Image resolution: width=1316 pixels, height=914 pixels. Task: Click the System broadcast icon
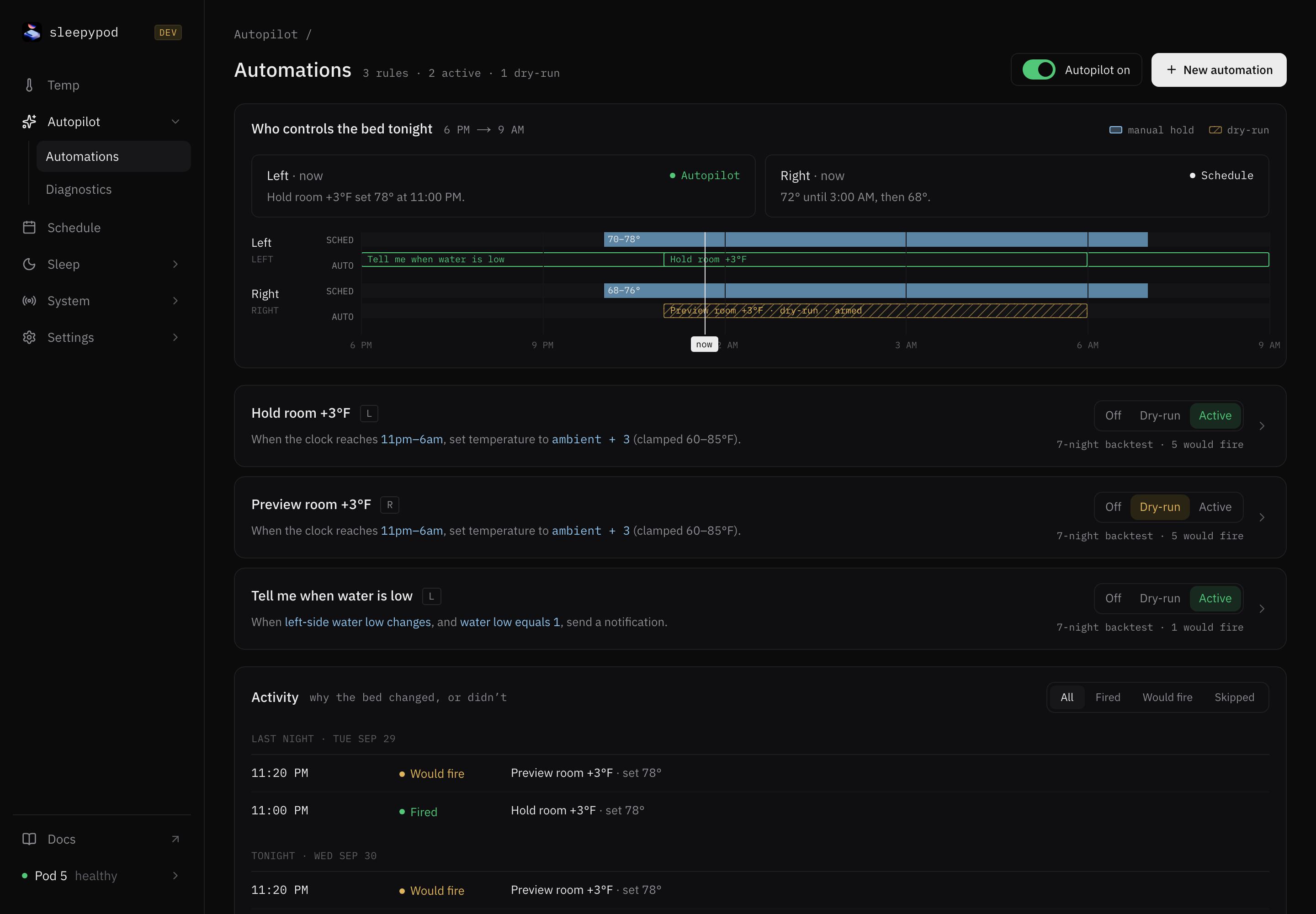tap(29, 301)
